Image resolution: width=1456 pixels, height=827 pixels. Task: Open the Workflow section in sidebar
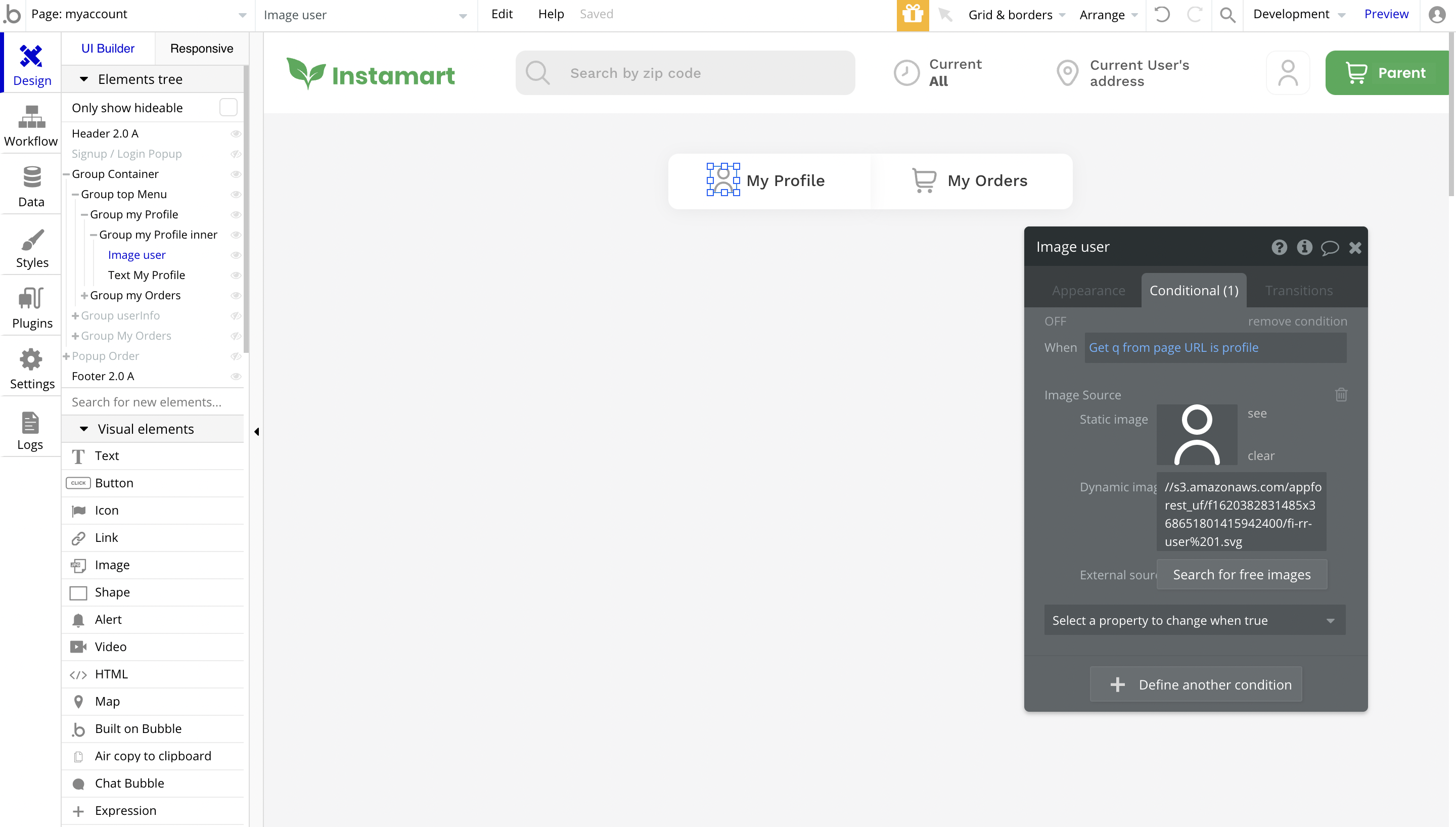tap(31, 126)
